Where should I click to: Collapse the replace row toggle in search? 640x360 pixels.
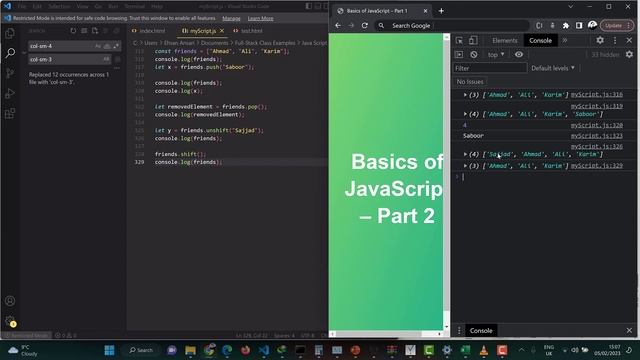(24, 53)
